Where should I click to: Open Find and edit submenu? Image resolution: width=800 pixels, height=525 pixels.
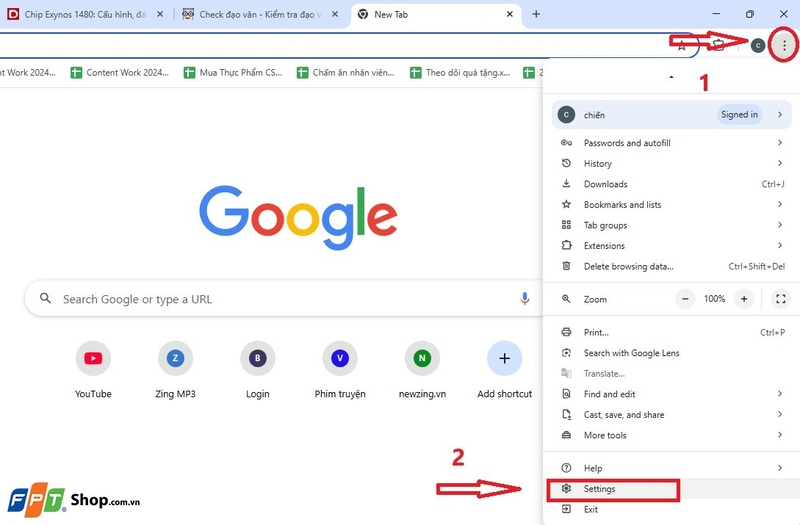click(x=671, y=394)
